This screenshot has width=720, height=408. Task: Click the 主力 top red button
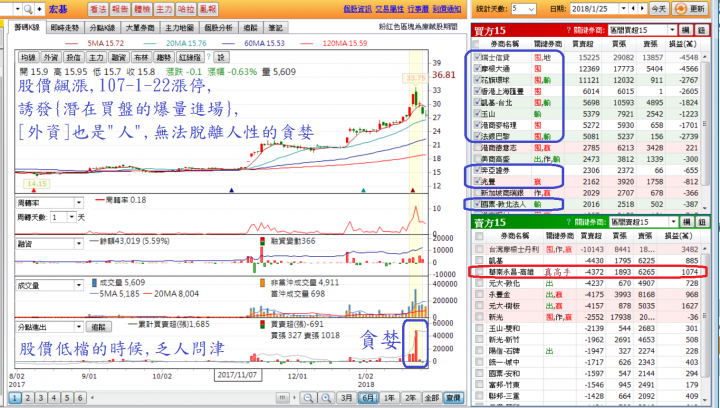click(x=164, y=9)
